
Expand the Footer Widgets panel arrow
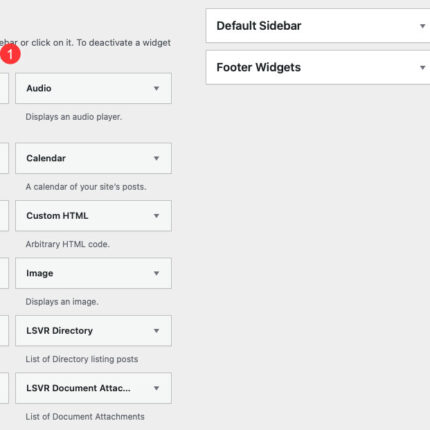coord(422,67)
